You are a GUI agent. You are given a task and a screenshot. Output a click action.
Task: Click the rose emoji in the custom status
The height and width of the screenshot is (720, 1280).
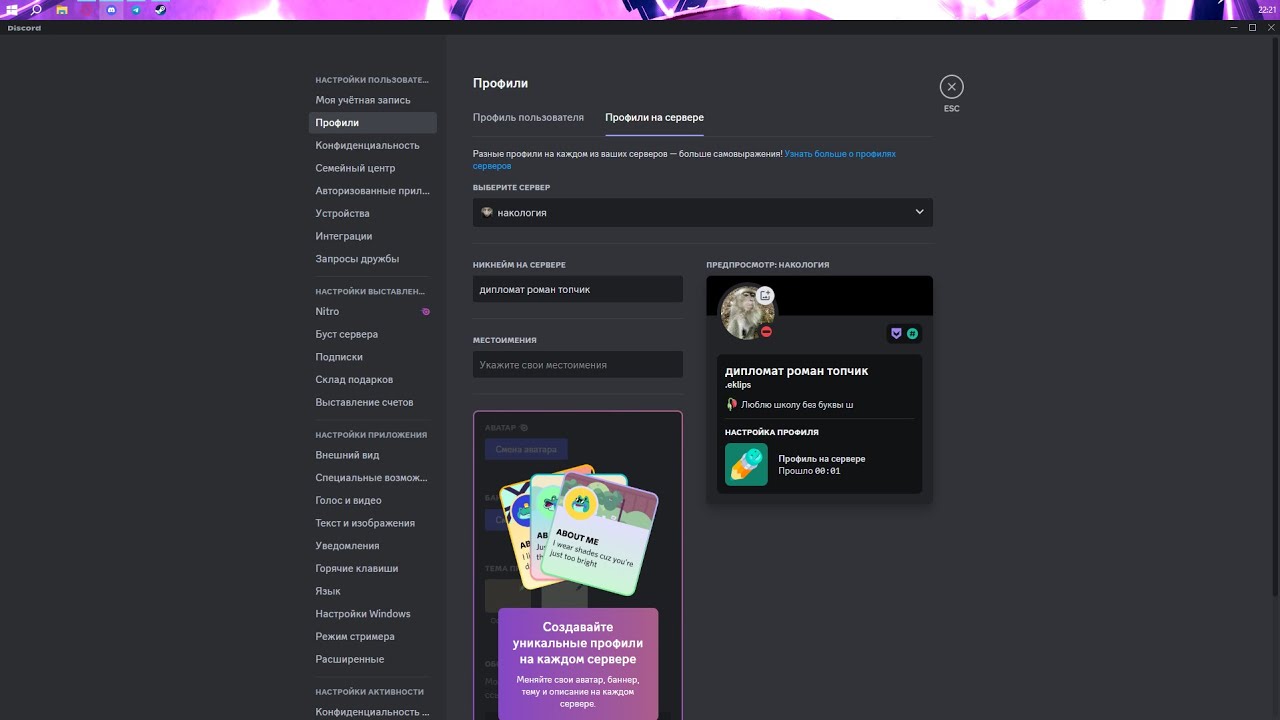point(731,405)
